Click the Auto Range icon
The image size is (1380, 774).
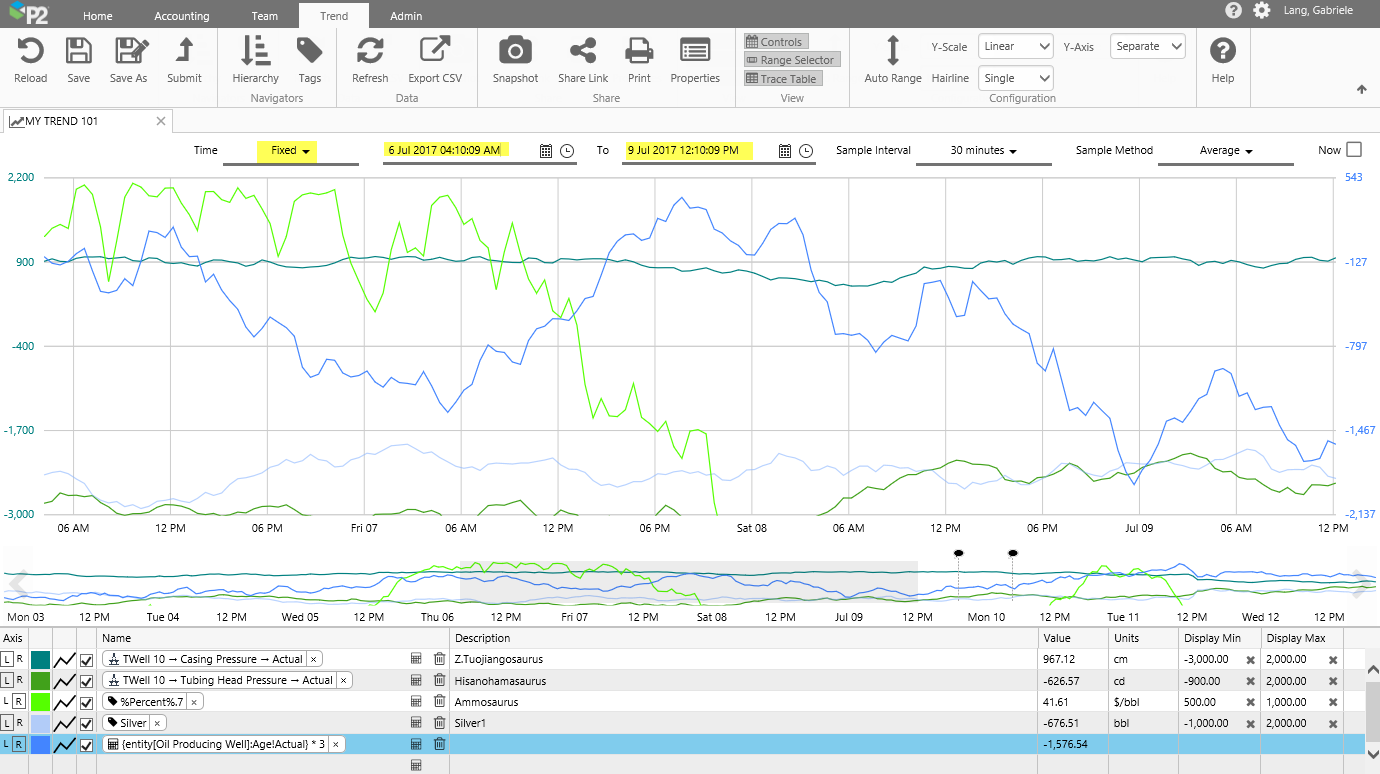click(893, 52)
